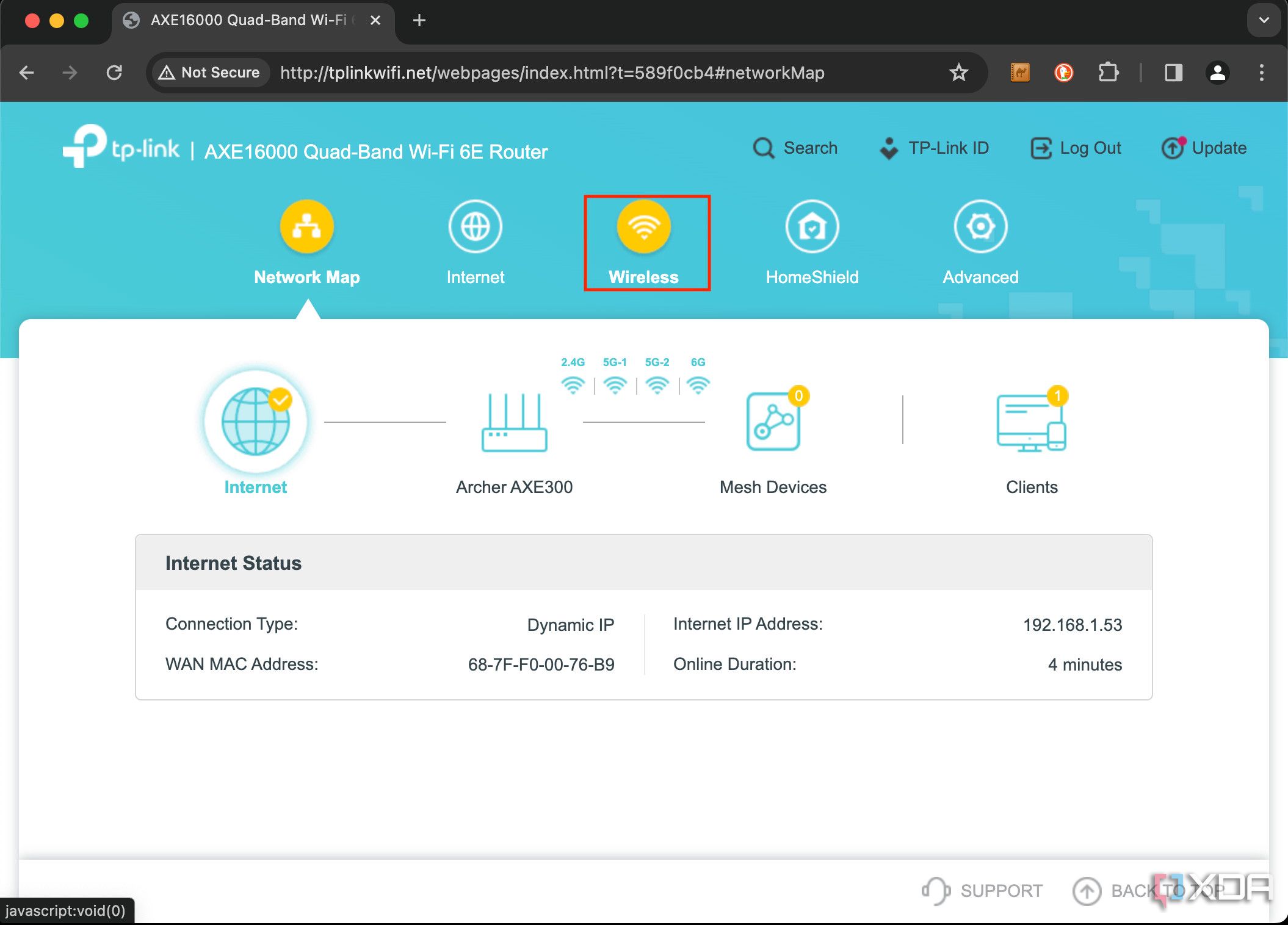
Task: Click the Internet IP address 192.168.1.53
Action: click(1073, 625)
